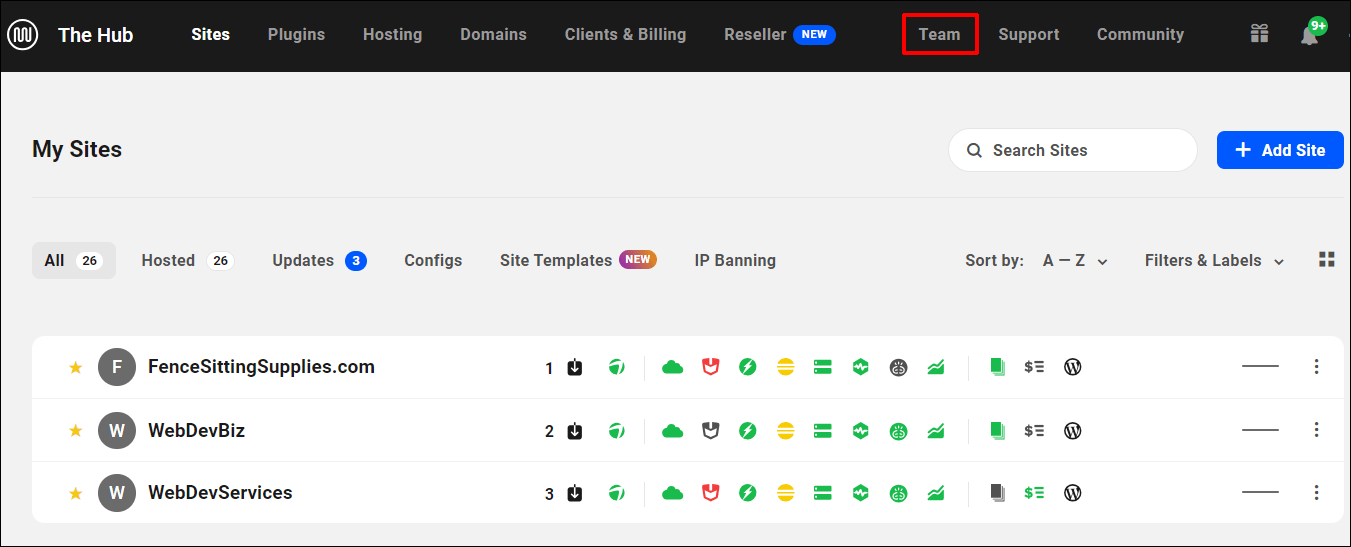Open red security shield for FenceSittingSupplies.com
Viewport: 1351px width, 547px height.
click(710, 367)
